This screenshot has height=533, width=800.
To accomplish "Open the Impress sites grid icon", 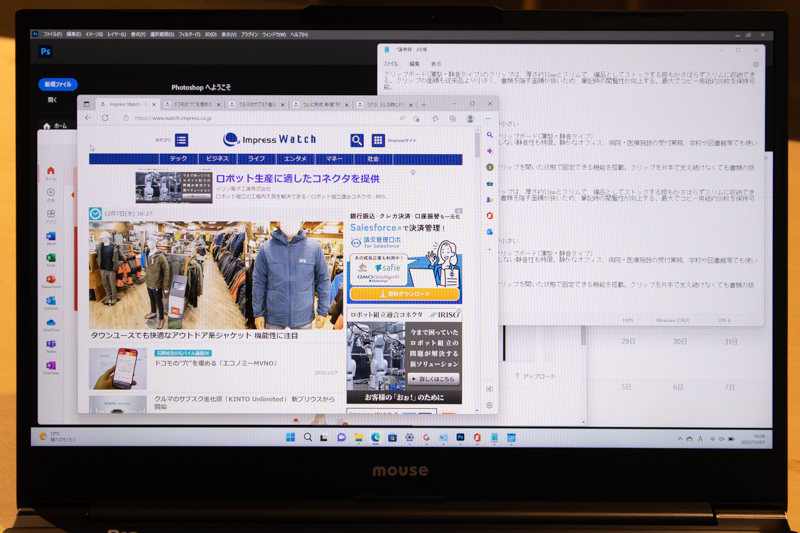I will coord(378,140).
